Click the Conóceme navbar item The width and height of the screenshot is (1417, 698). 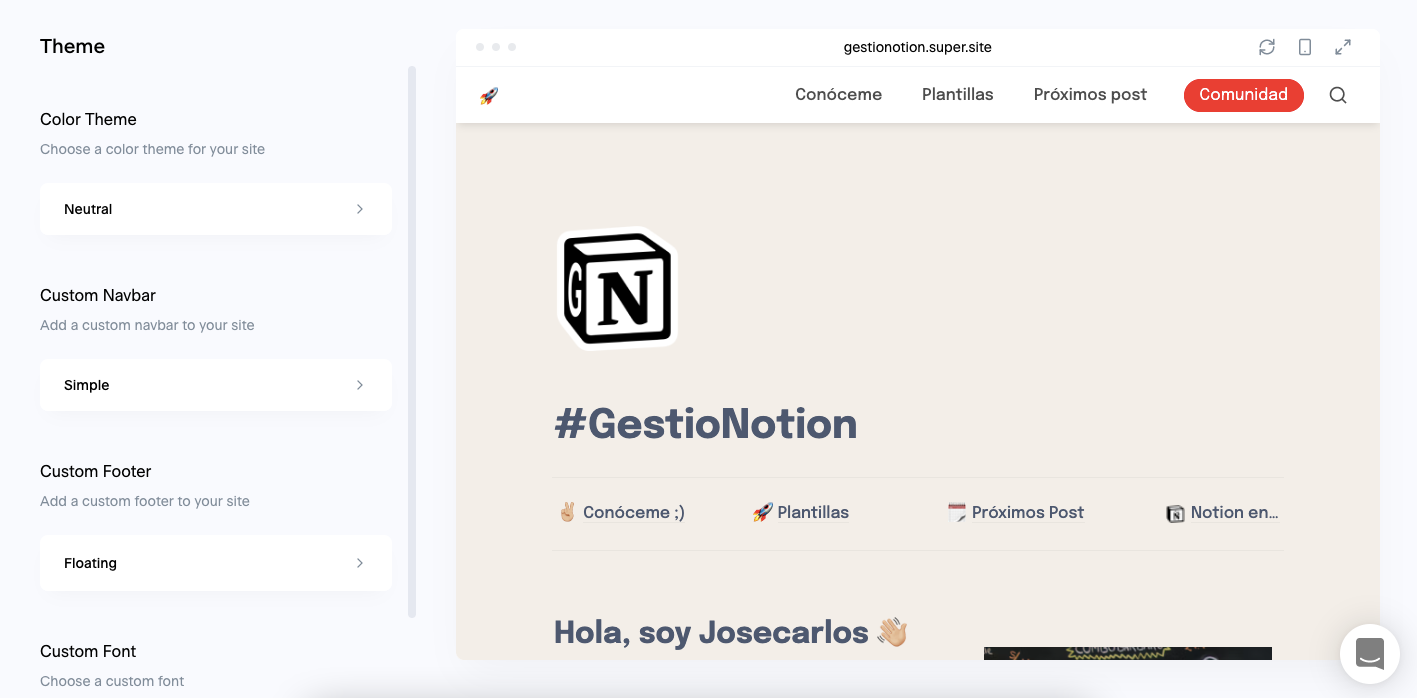(838, 95)
